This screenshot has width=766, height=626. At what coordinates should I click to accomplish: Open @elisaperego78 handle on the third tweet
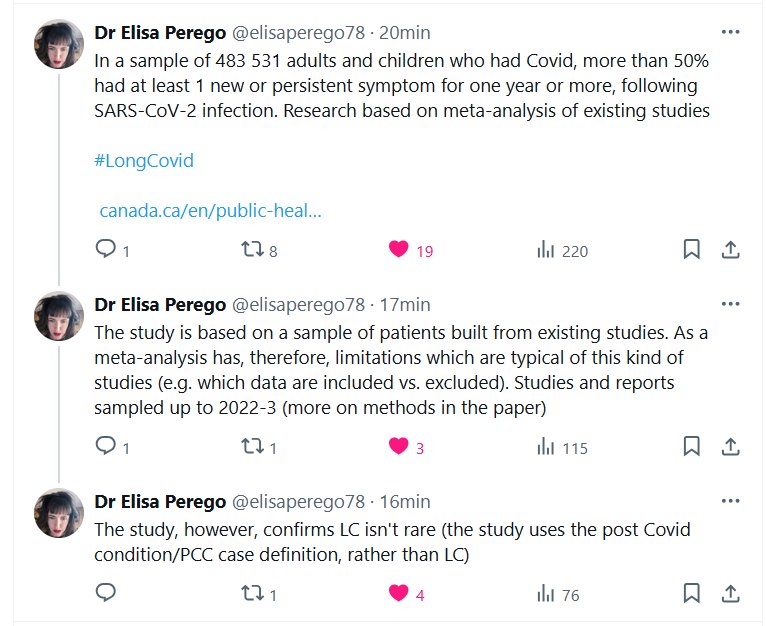pos(298,501)
